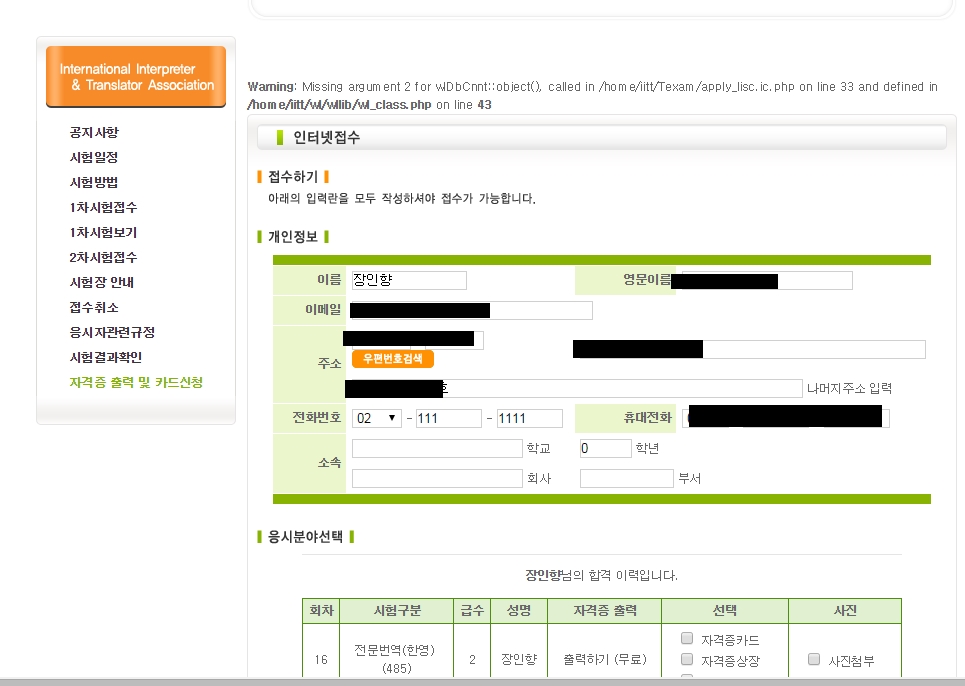Navigate to 2차시험접수
Viewport: 965px width, 686px height.
click(103, 258)
